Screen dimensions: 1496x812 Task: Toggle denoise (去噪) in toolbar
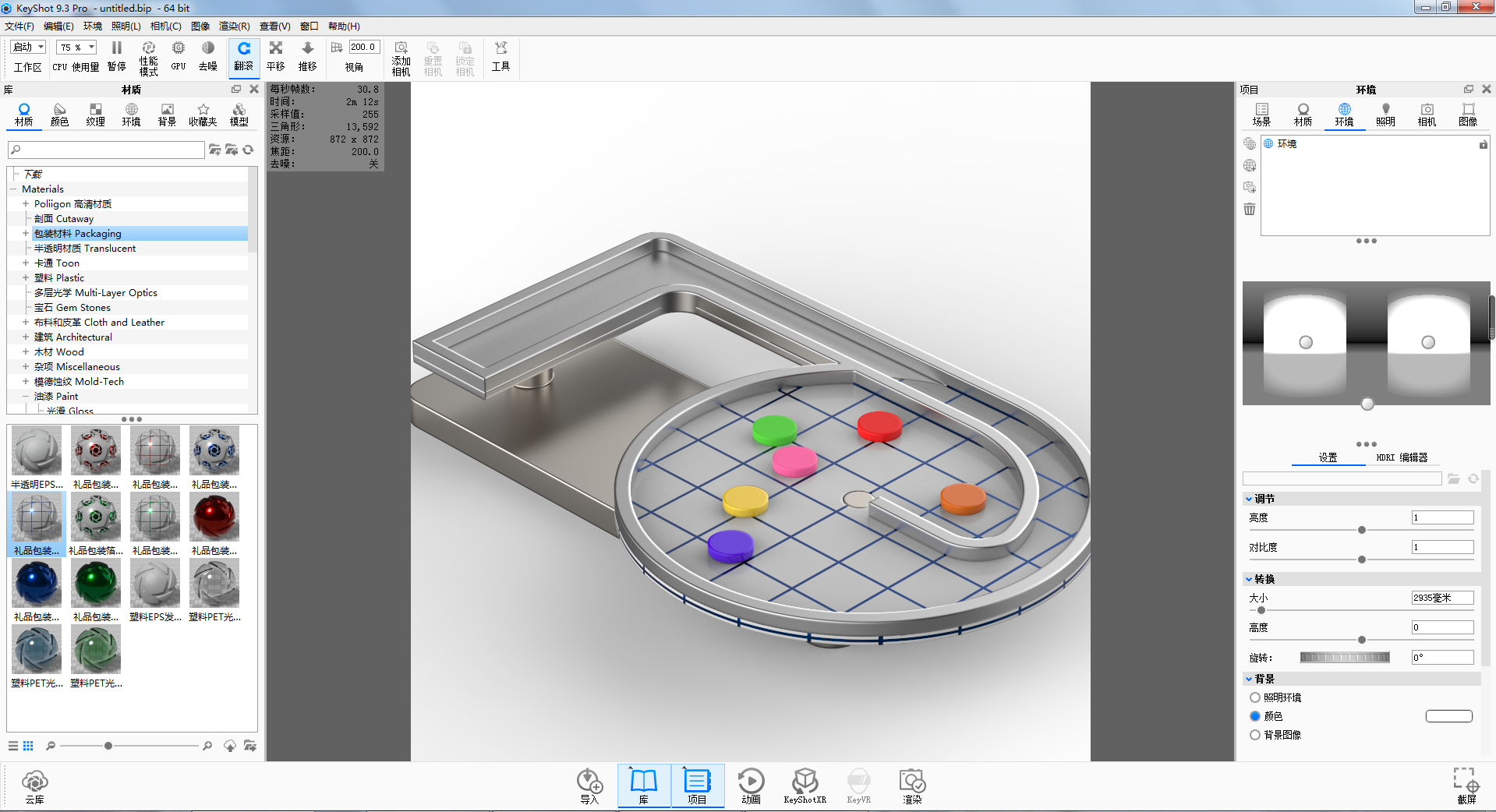click(208, 57)
